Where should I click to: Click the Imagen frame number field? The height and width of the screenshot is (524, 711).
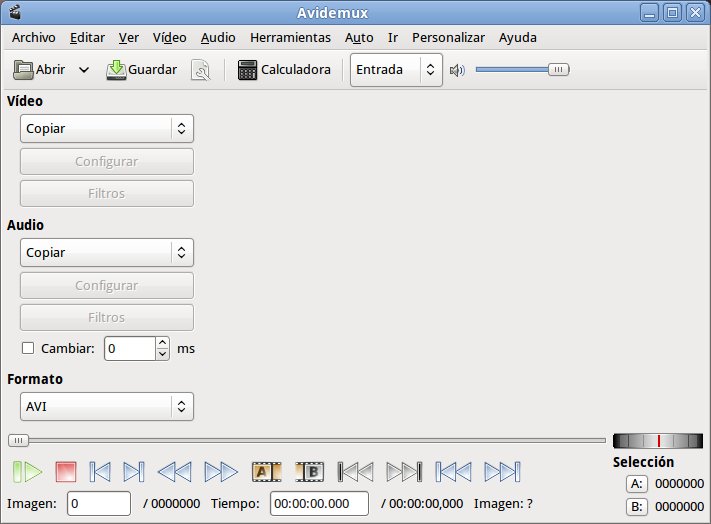click(99, 504)
